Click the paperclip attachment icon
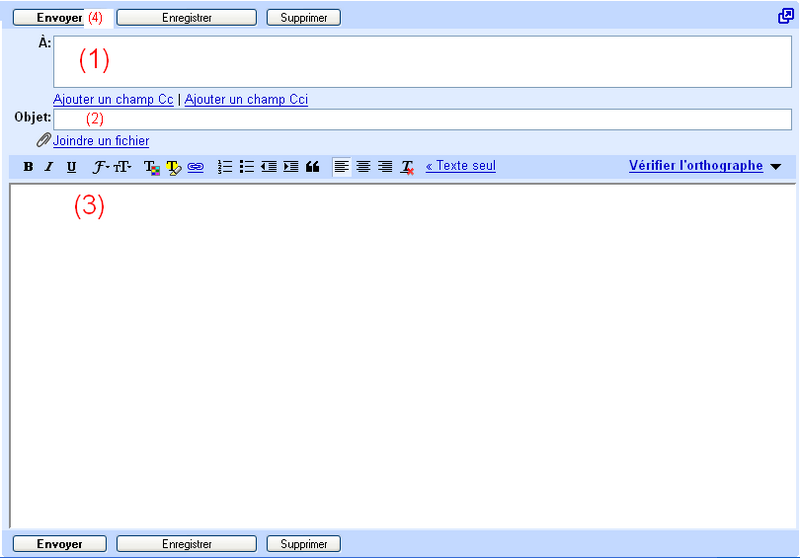 click(x=43, y=140)
